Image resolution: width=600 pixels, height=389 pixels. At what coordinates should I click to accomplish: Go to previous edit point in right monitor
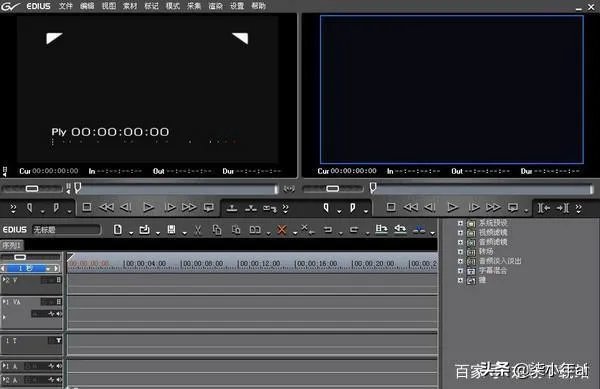[x=544, y=208]
